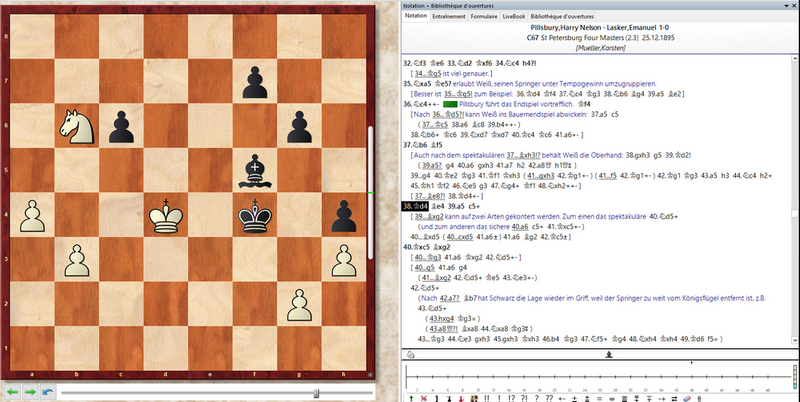Click the game header with players' names

point(599,29)
